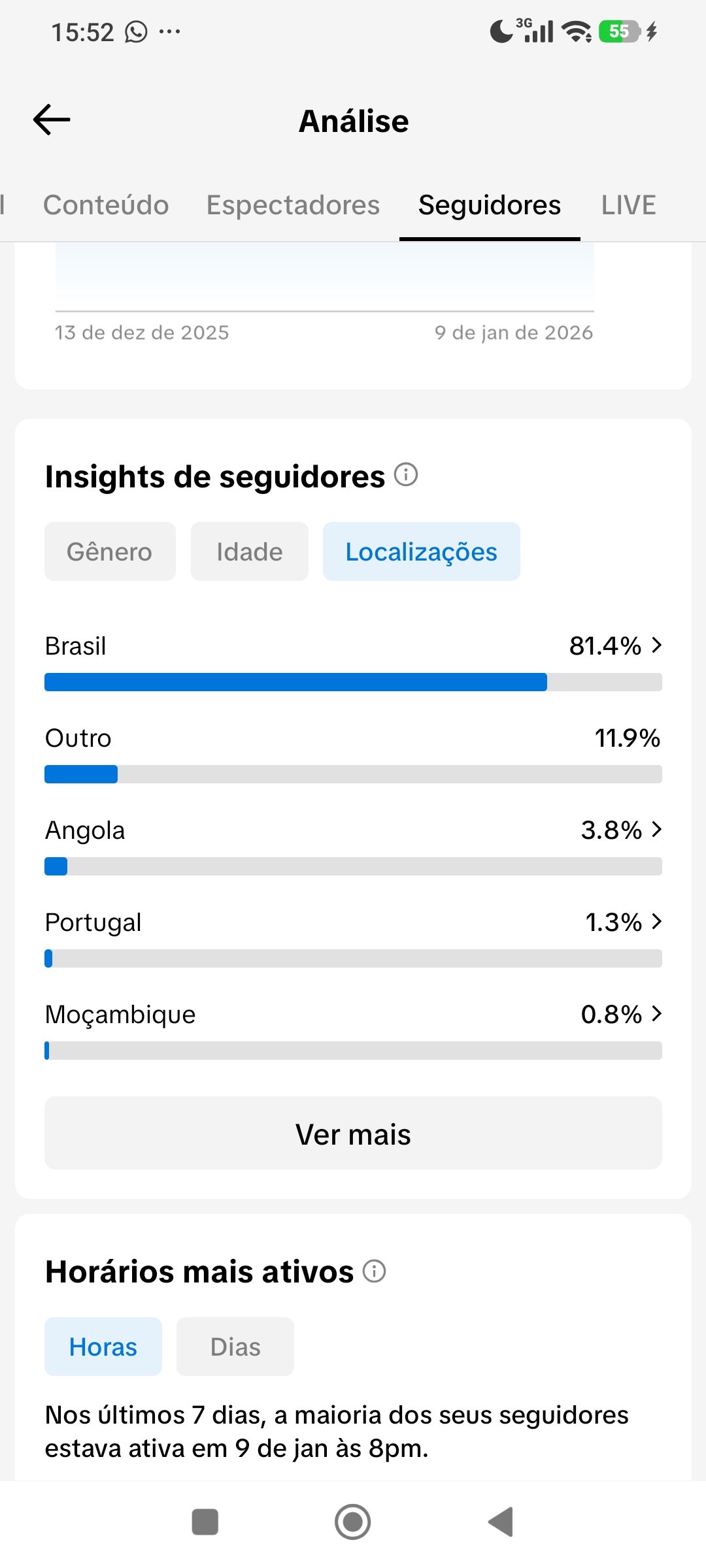Open the Moçambique location row
Image resolution: width=706 pixels, height=1568 pixels.
[353, 1015]
